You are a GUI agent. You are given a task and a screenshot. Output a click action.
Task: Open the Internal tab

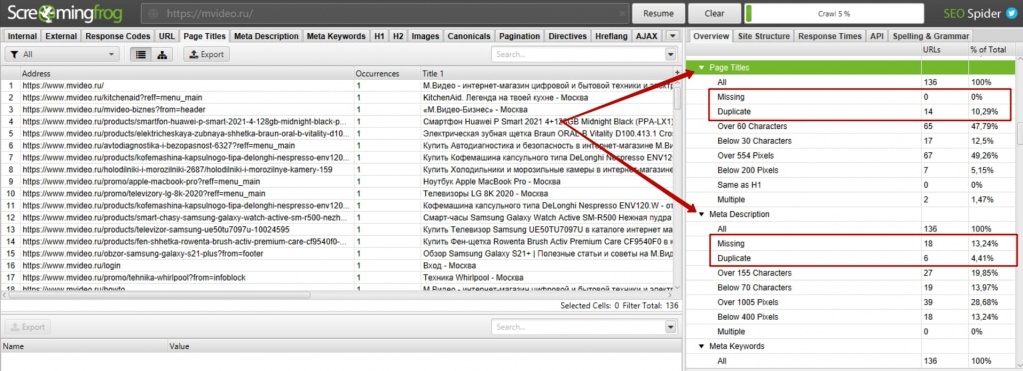[22, 37]
